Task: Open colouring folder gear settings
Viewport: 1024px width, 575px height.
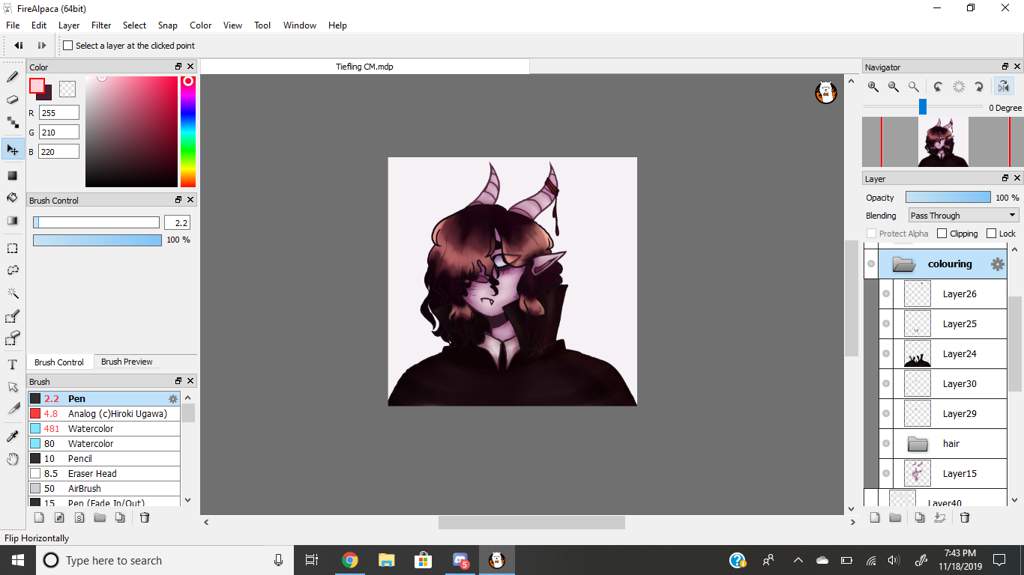Action: (997, 264)
